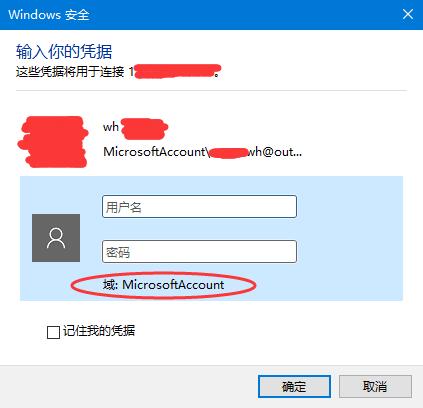This screenshot has width=423, height=408.
Task: Click the red oval annotation around the domain
Action: [x=163, y=285]
